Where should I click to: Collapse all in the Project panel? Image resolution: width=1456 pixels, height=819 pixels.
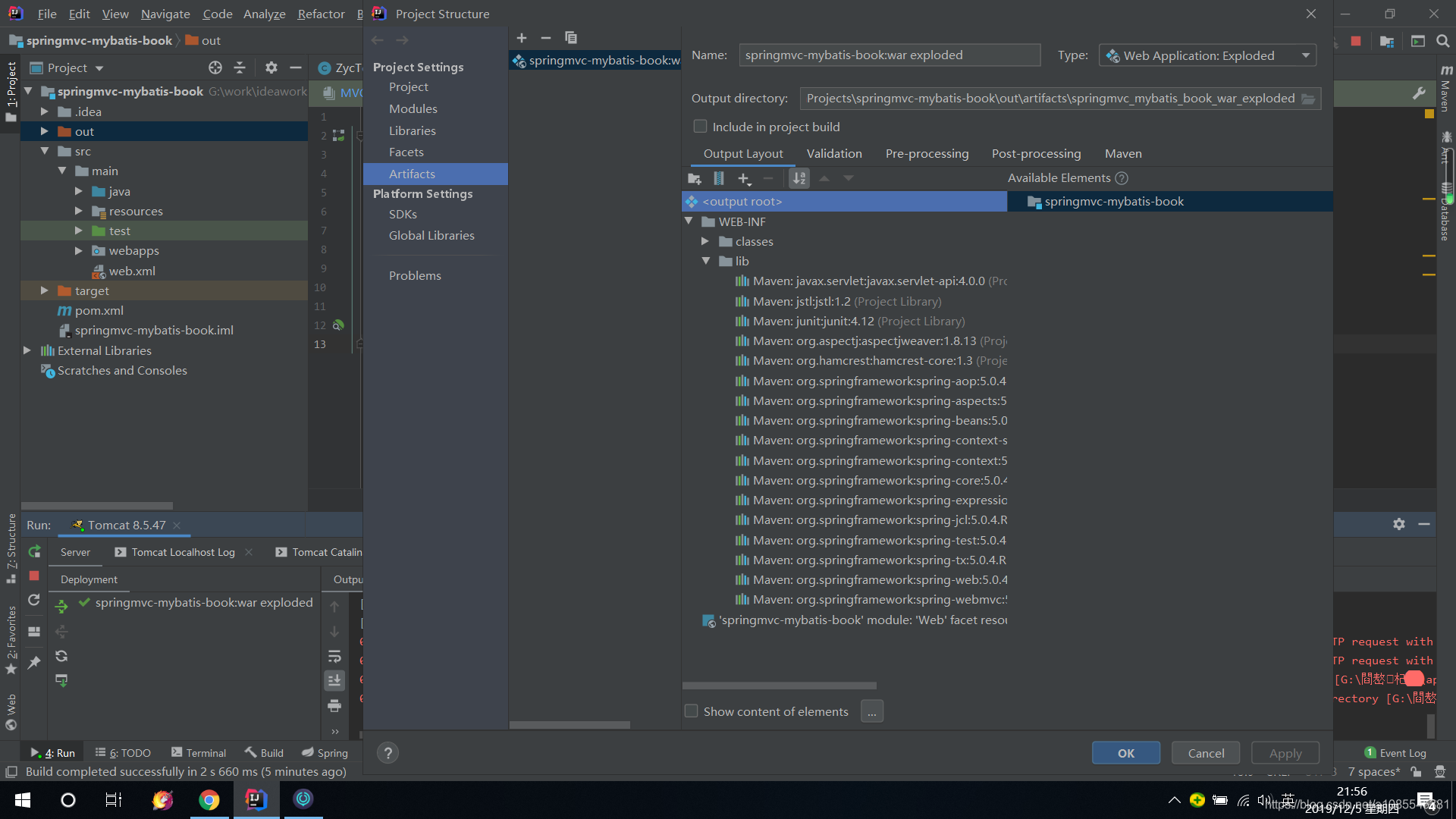tap(240, 67)
